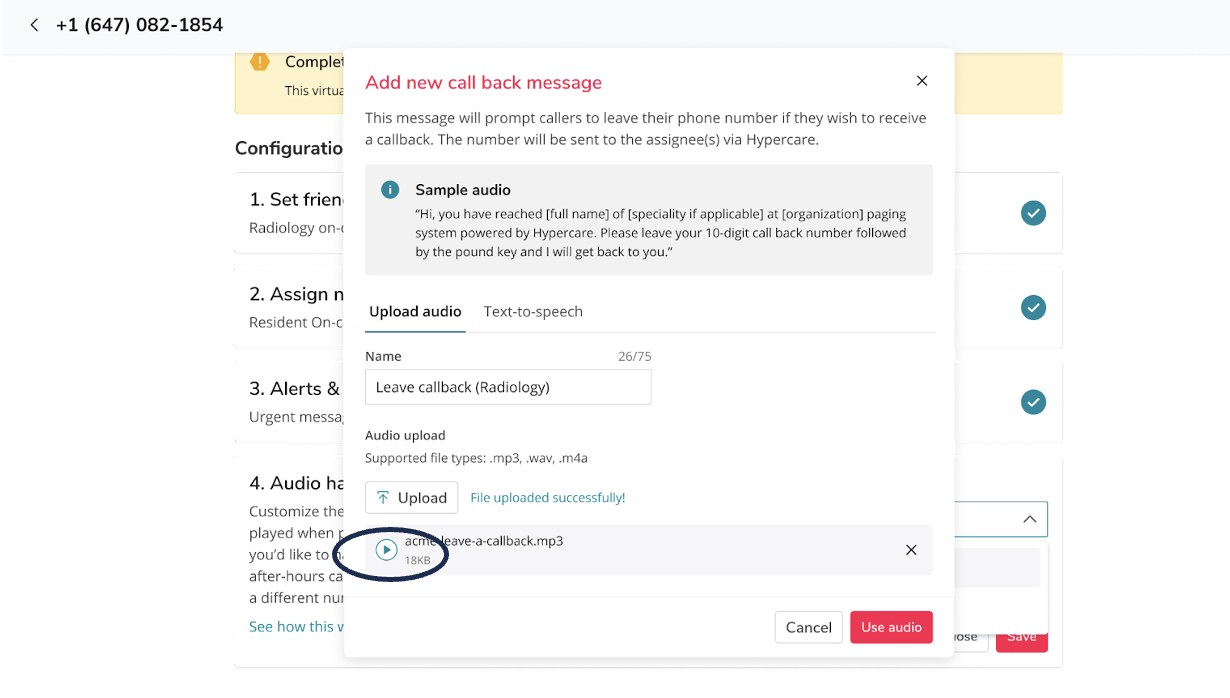This screenshot has width=1230, height=698.
Task: Click checkmark for Alerts step
Action: 1033,402
